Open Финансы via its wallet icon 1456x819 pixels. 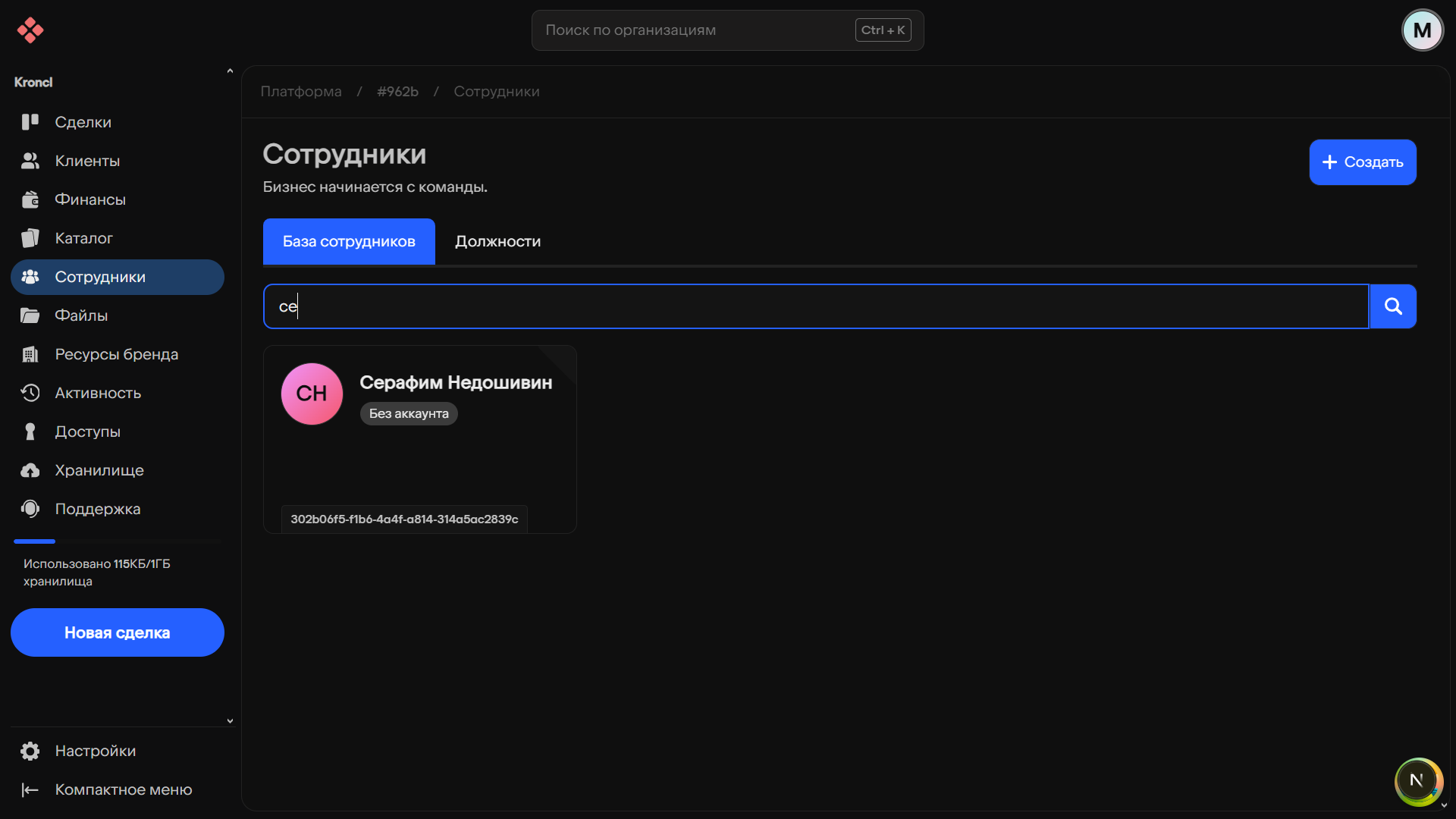pos(30,199)
